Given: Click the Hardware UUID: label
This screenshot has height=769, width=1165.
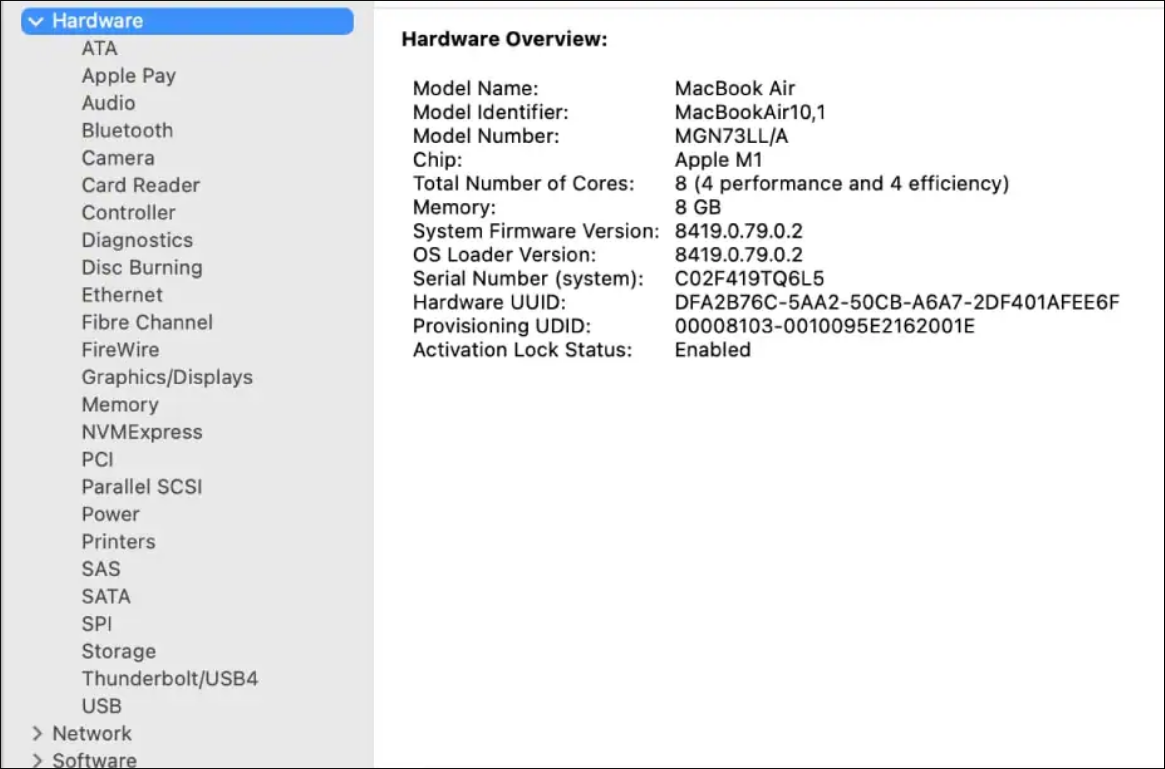Looking at the screenshot, I should tap(490, 302).
